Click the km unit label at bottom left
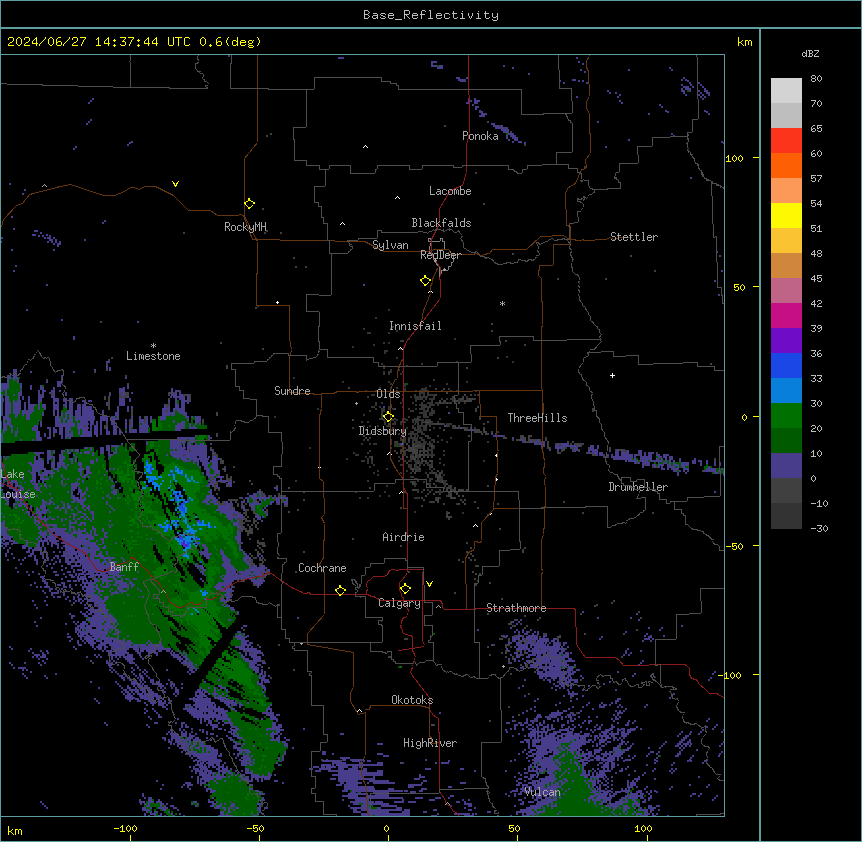 pos(15,831)
